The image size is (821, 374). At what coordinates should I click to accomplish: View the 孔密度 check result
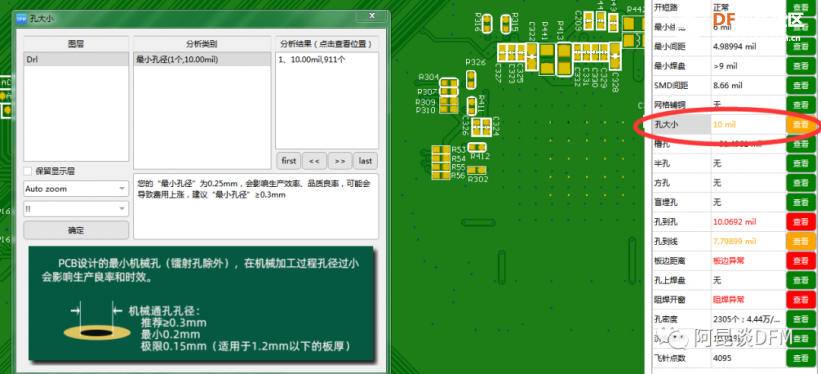click(801, 319)
